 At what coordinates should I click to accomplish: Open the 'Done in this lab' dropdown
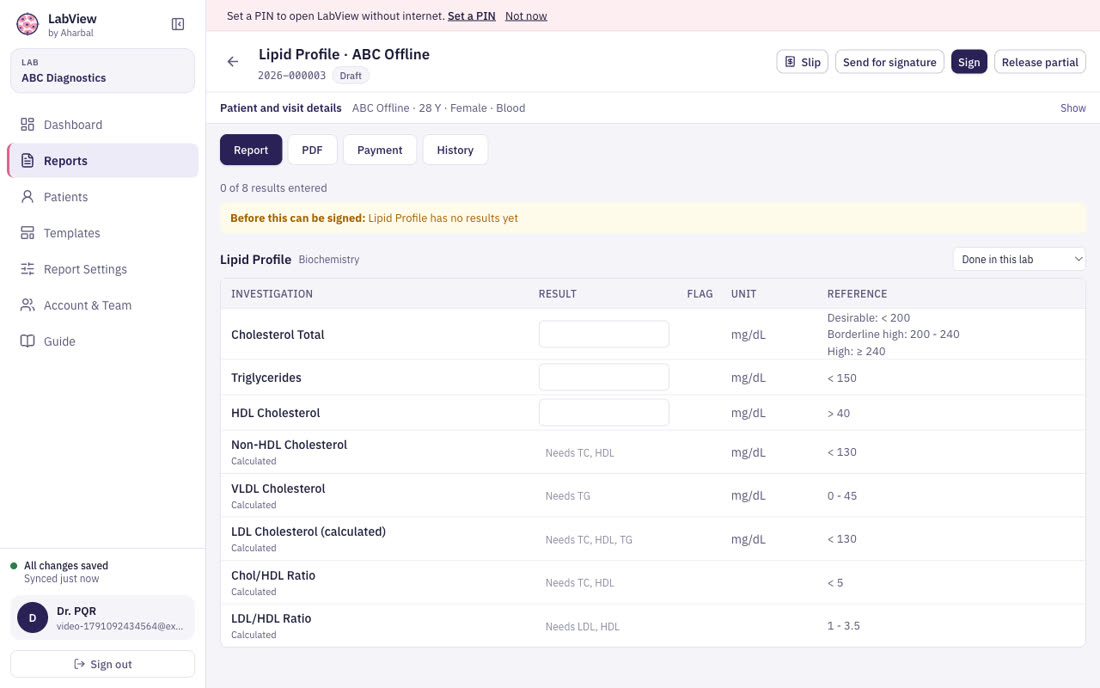click(1019, 259)
